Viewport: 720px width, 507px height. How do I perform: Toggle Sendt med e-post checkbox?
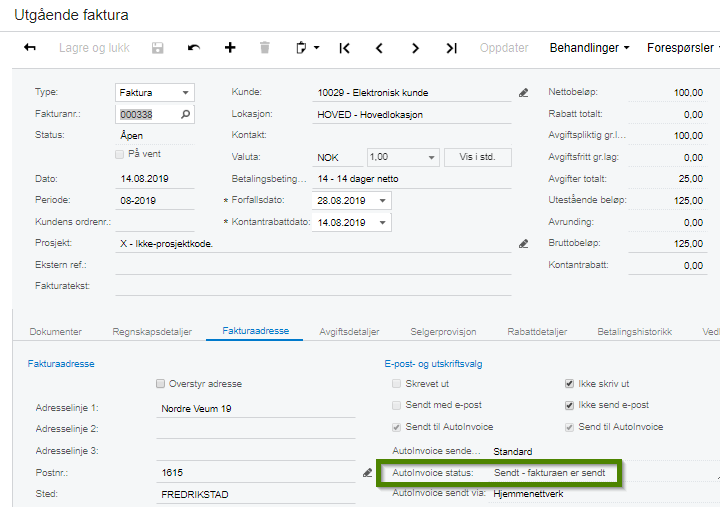pos(396,405)
